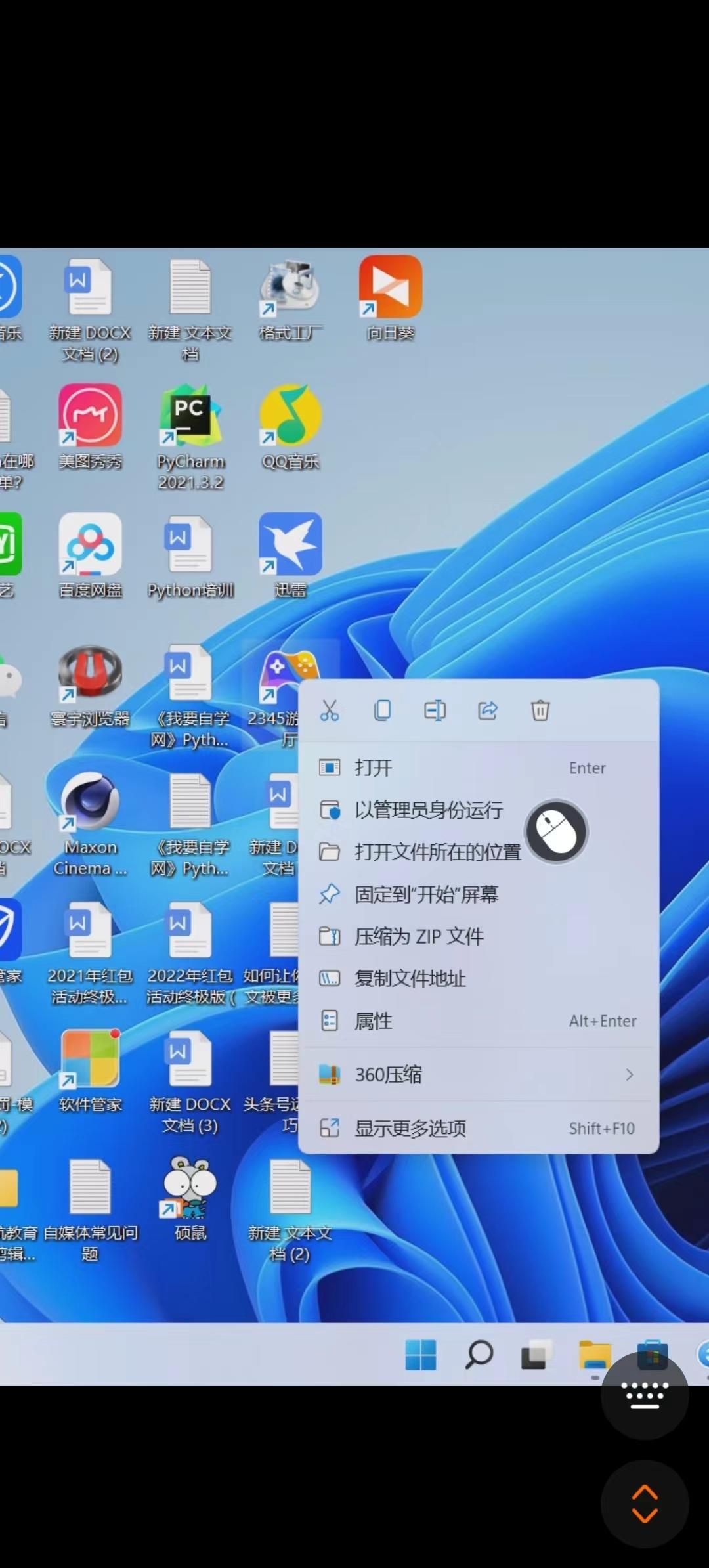Click the Copy icon in context menu
Viewport: 709px width, 1568px height.
(x=382, y=710)
